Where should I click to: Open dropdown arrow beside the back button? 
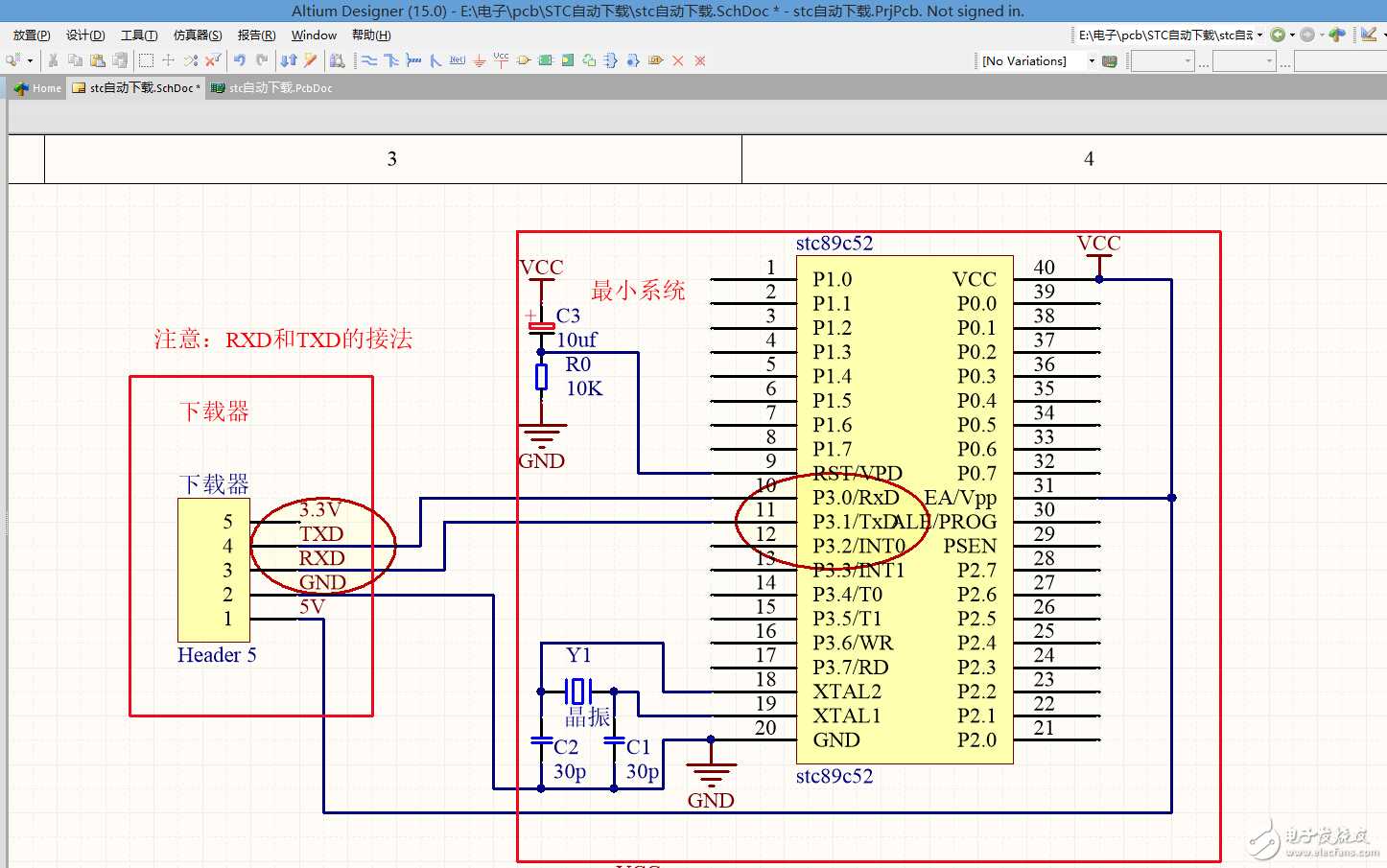click(x=1291, y=35)
